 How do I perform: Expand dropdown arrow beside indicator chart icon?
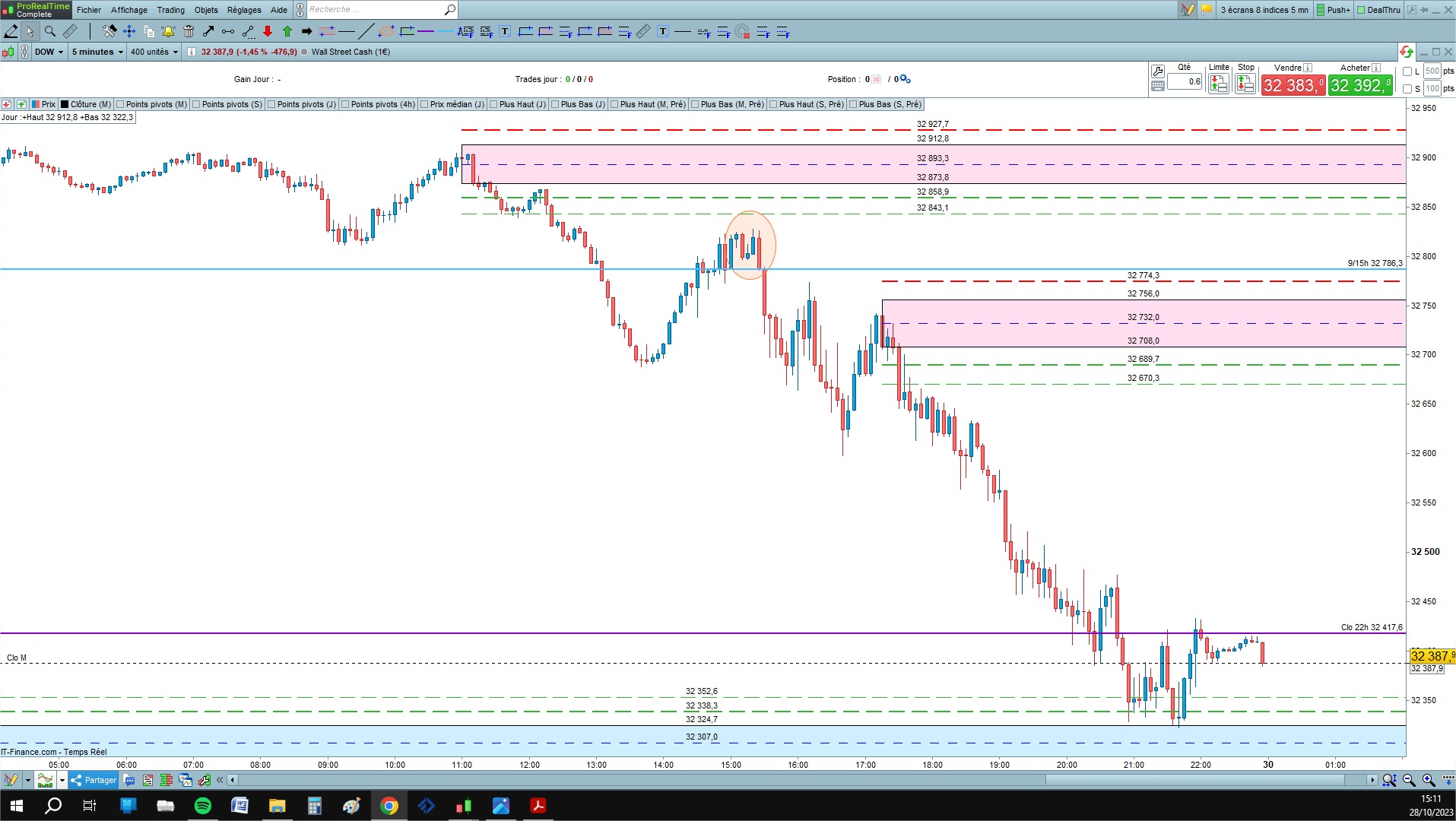(62, 780)
